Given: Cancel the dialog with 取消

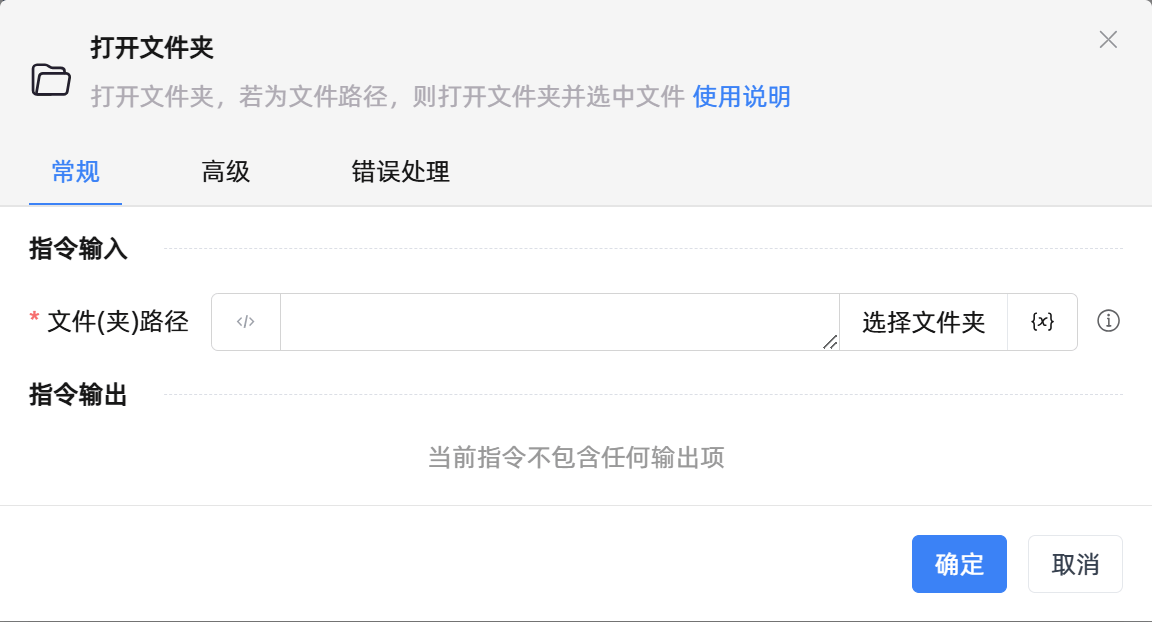Looking at the screenshot, I should [1075, 564].
